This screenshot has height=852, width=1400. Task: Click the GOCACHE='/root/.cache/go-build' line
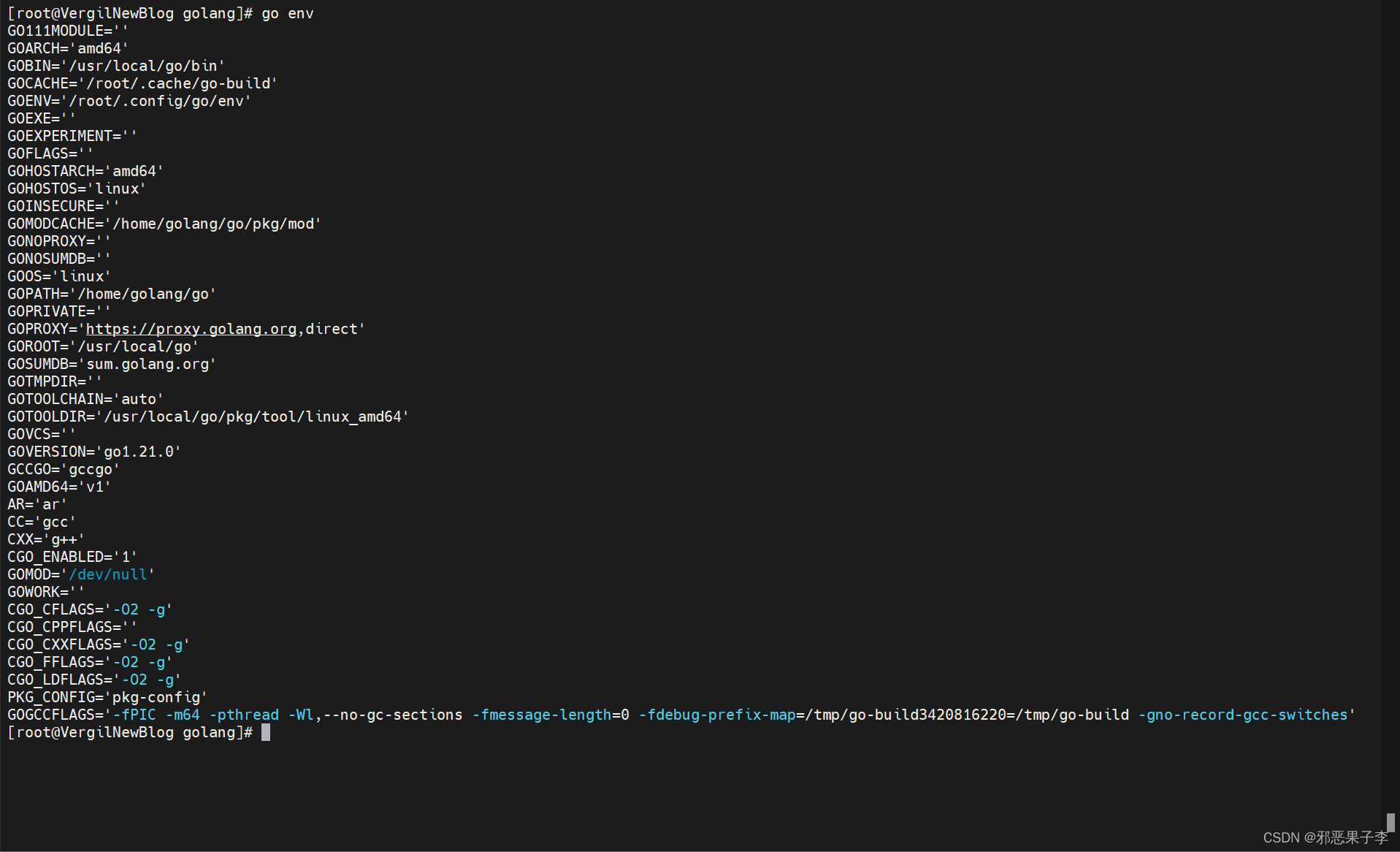click(142, 83)
